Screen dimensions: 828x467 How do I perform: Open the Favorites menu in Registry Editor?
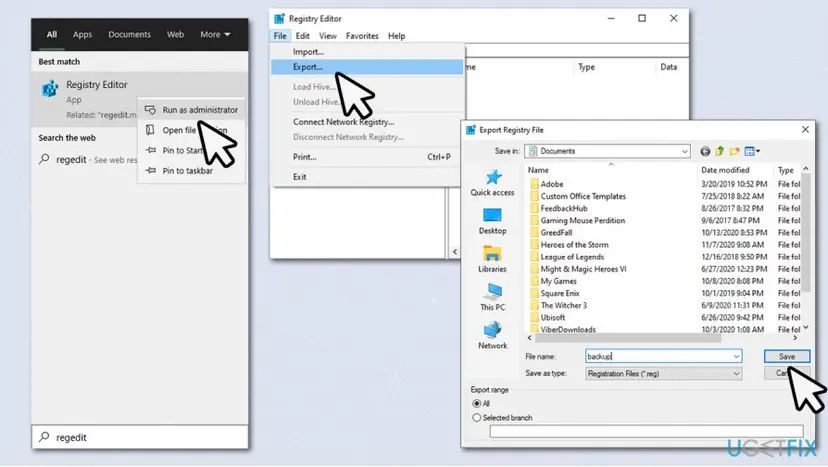click(362, 36)
